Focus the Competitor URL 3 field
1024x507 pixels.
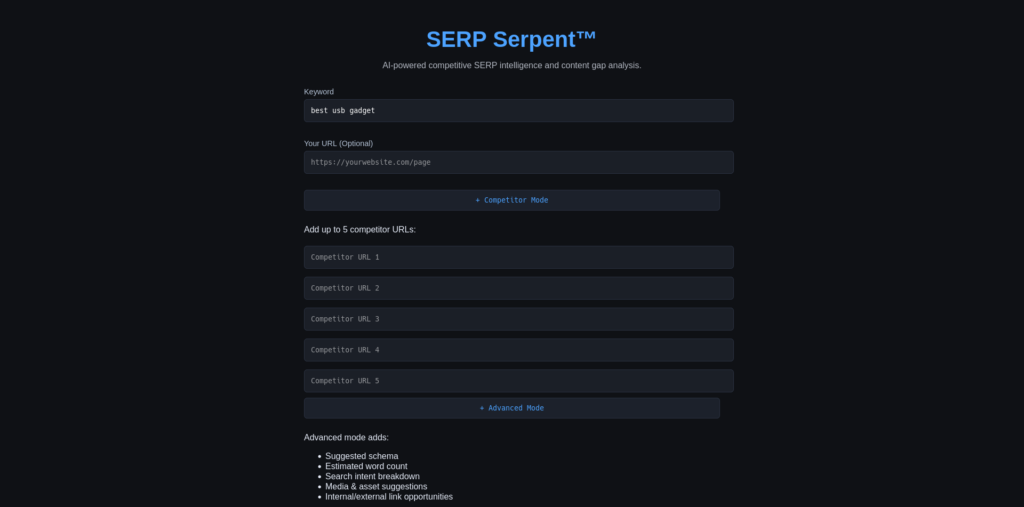pos(518,319)
